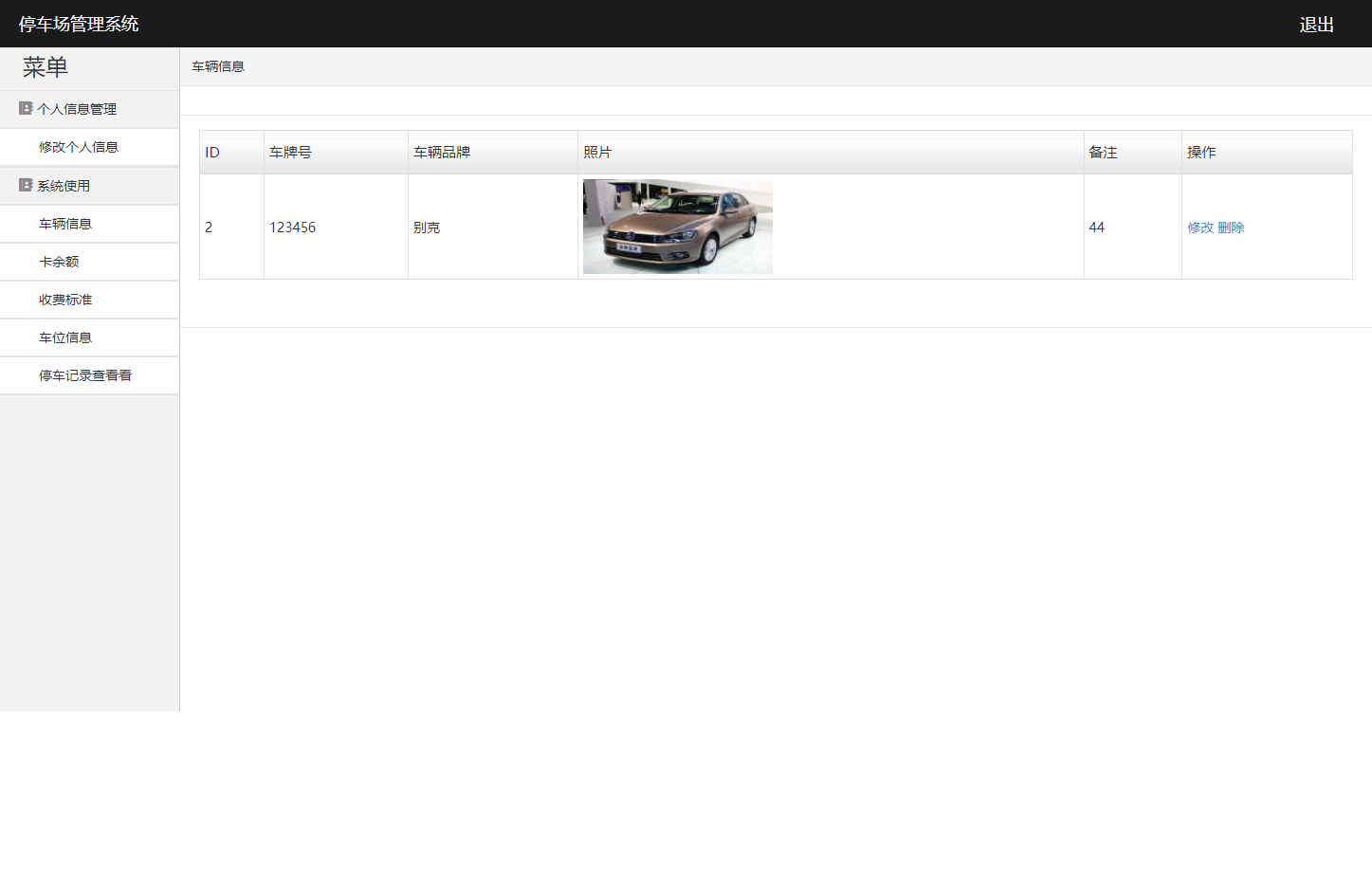Click the 车辆信息 breadcrumb tab
Screen dimensions: 1372x894
click(x=218, y=66)
